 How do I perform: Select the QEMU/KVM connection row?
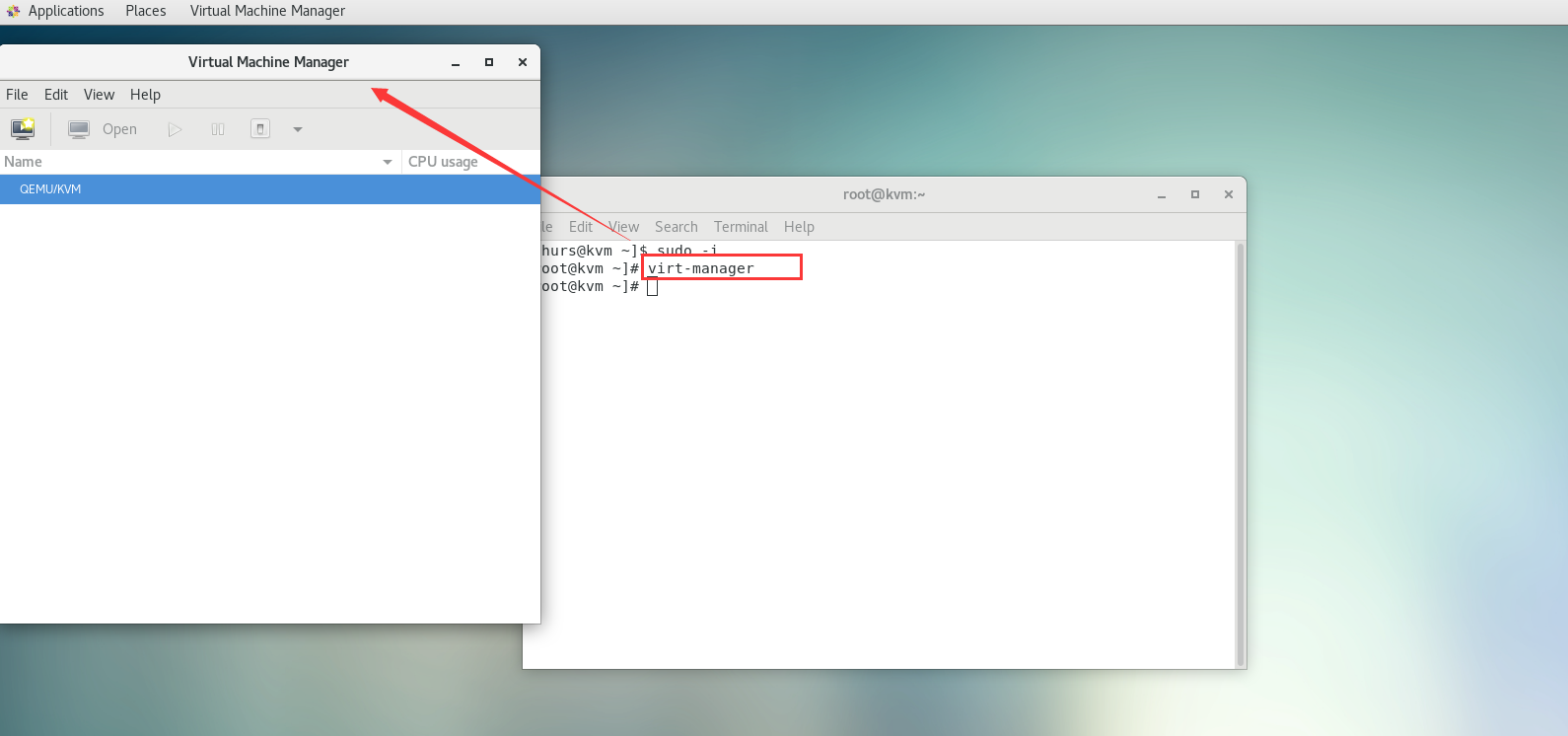point(270,189)
